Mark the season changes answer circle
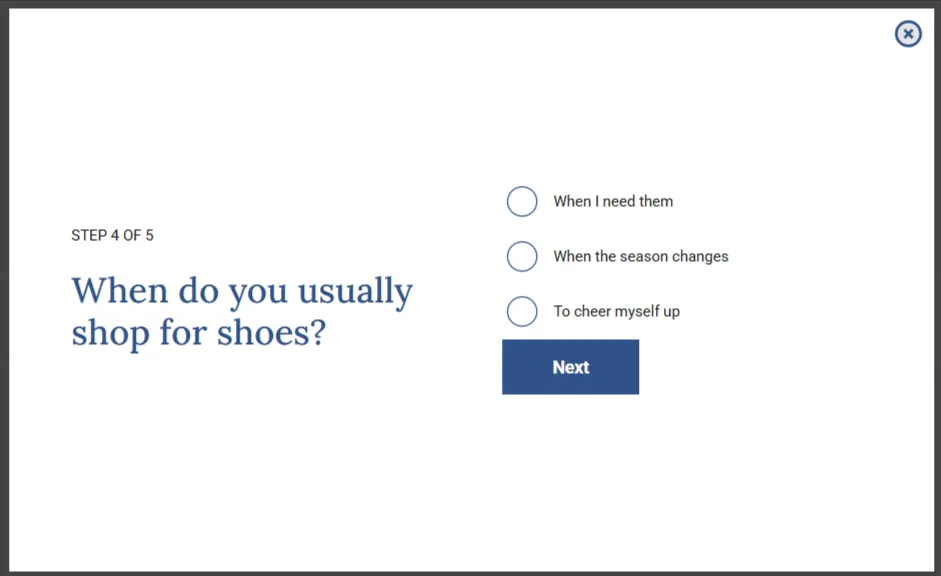The image size is (941, 576). coord(522,256)
